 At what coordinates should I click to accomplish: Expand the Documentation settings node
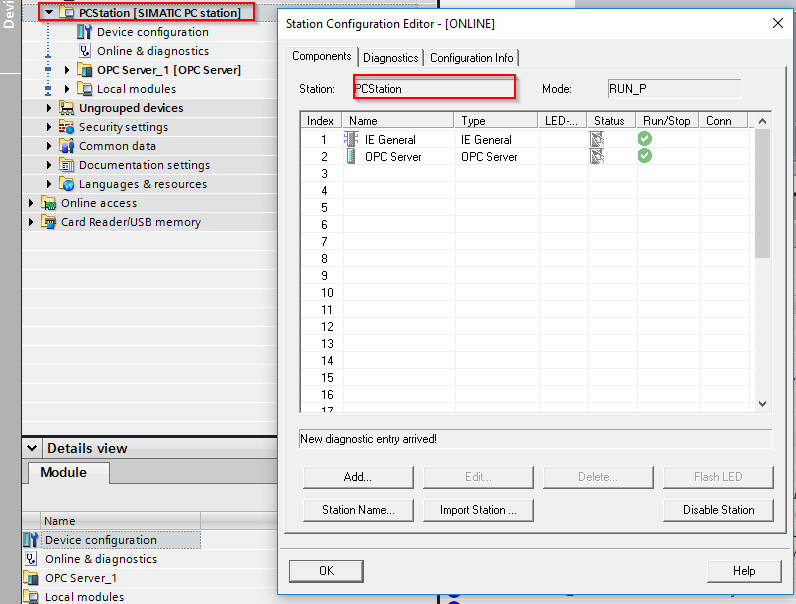tap(49, 165)
